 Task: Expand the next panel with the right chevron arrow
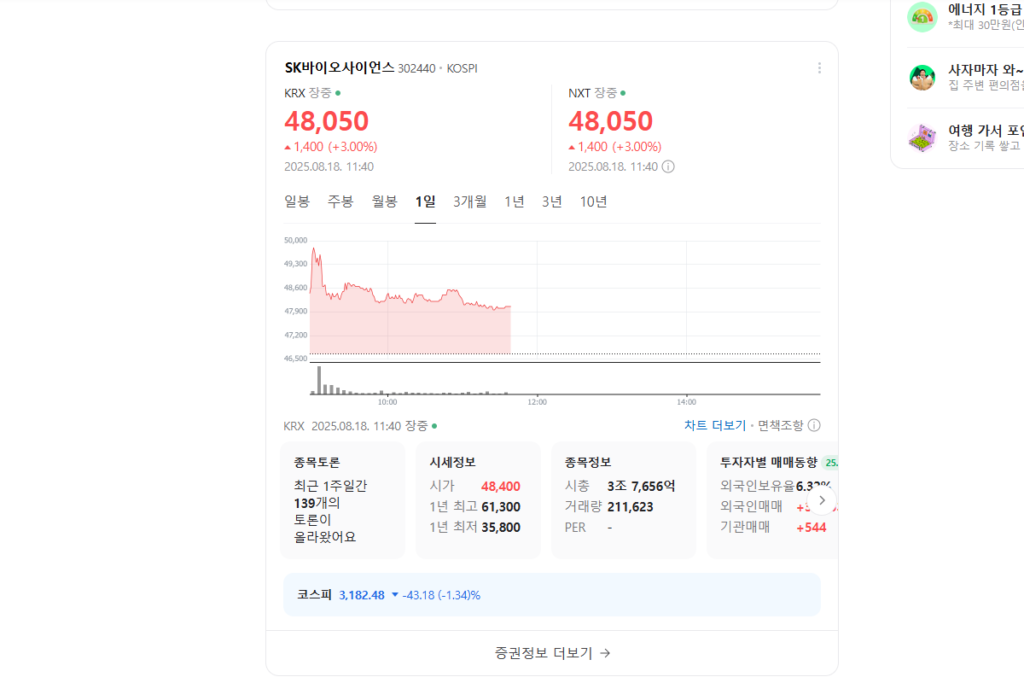pos(821,499)
